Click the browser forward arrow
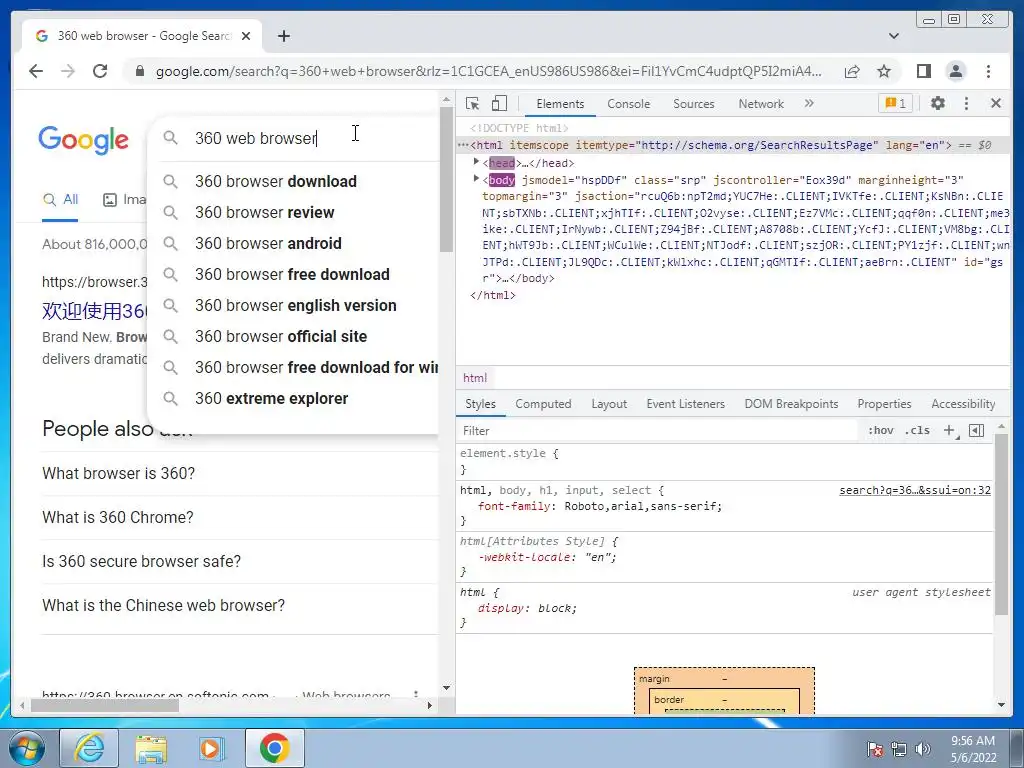Screen dimensions: 1024x768 pyautogui.click(x=68, y=71)
